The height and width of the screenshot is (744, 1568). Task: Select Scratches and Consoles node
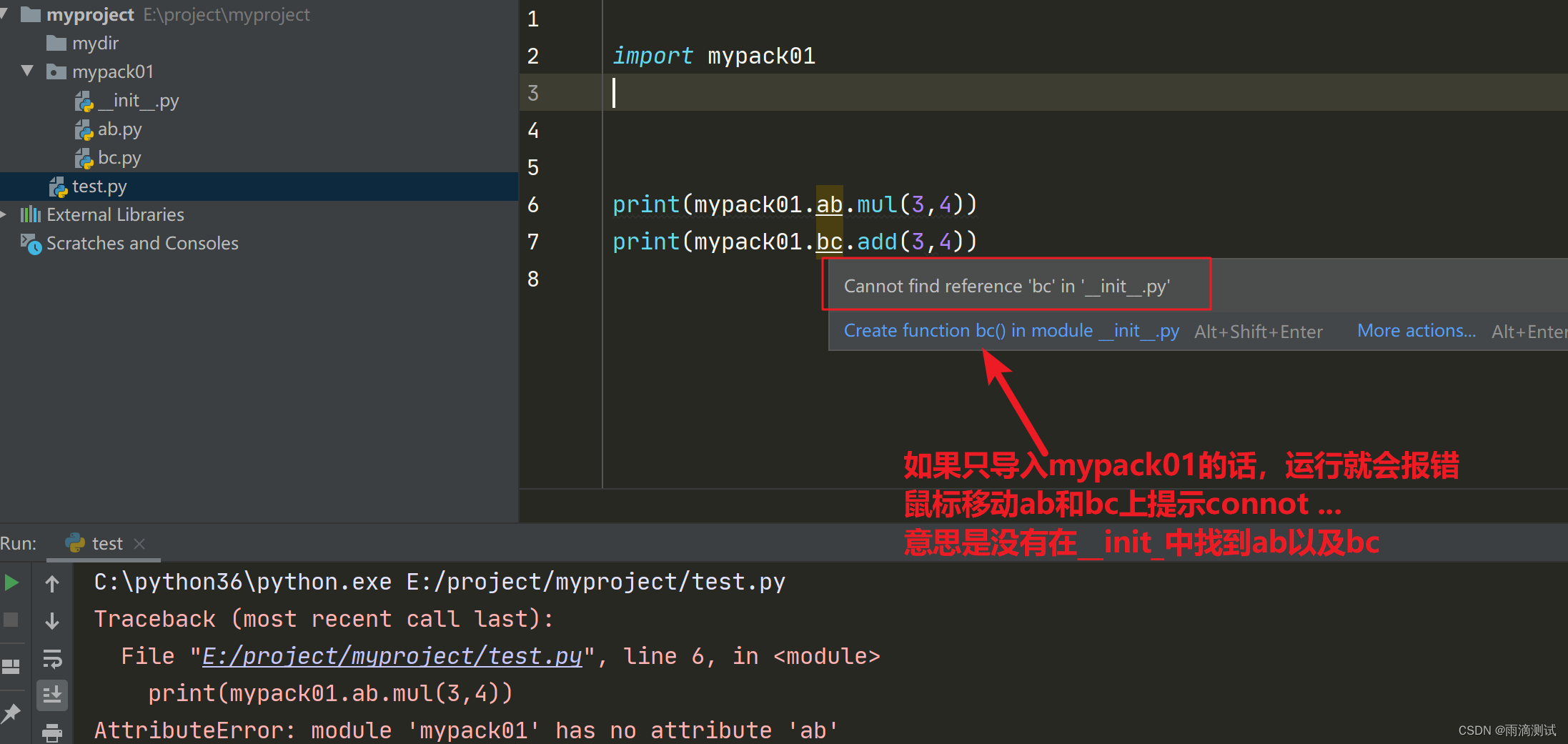pos(142,244)
